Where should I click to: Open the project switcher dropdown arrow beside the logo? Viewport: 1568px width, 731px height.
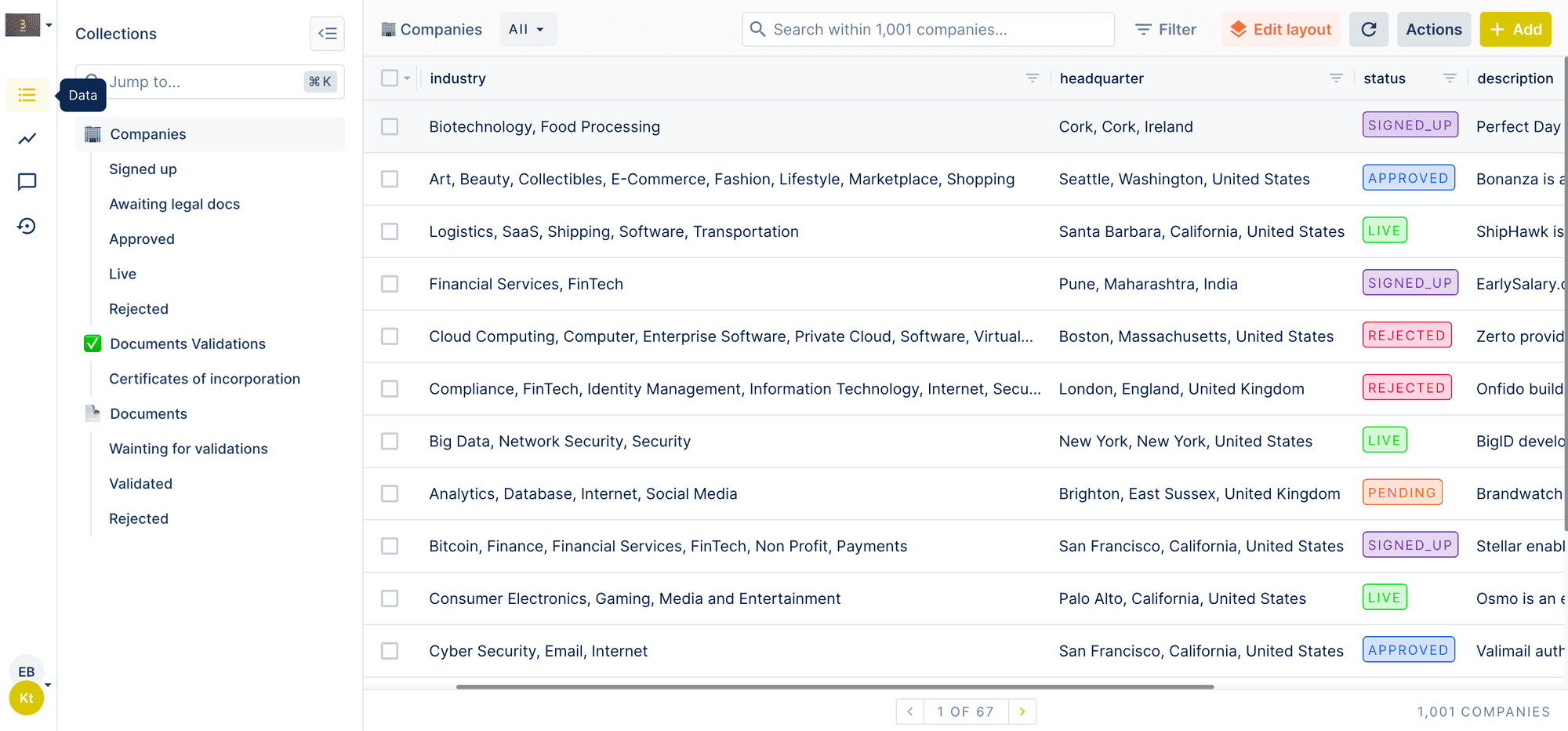click(x=49, y=25)
